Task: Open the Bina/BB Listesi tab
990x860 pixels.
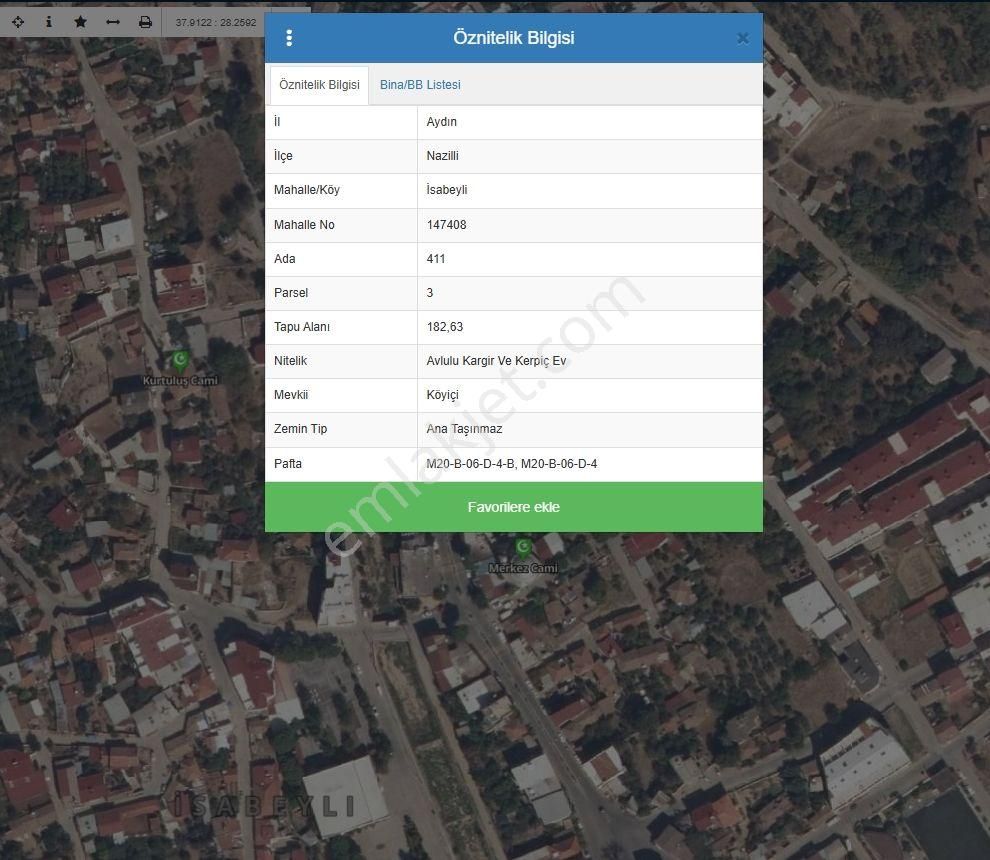Action: click(420, 85)
